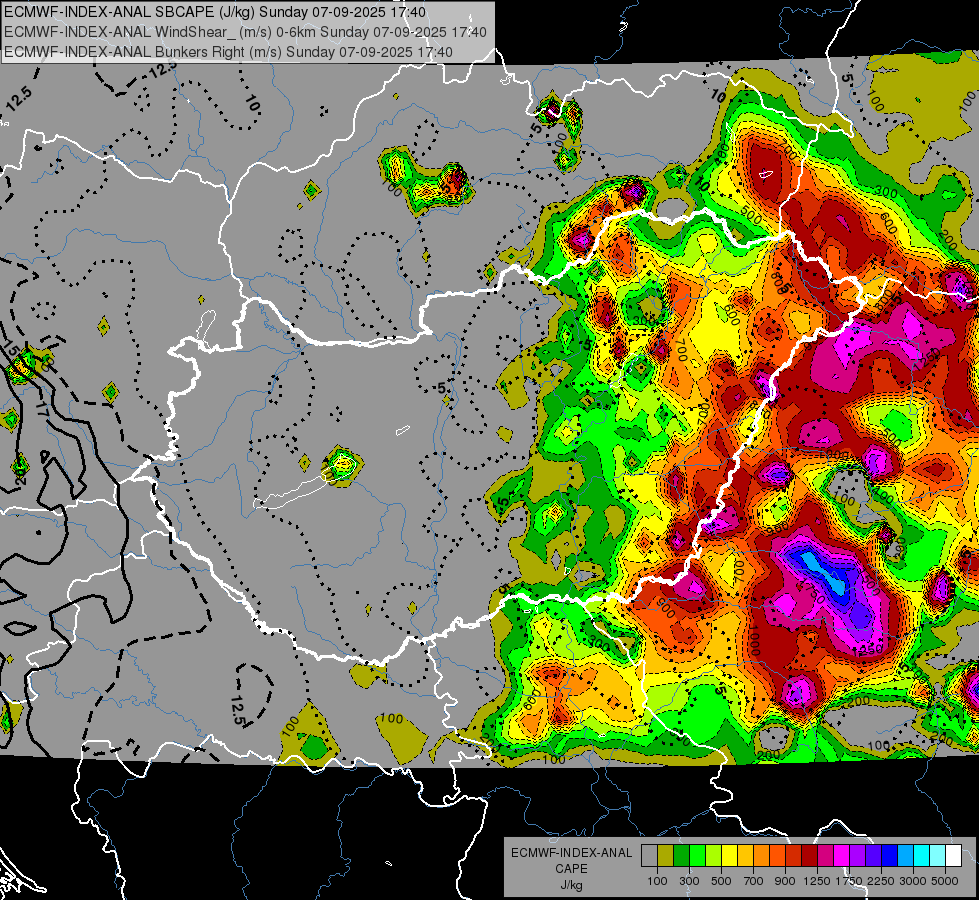
Task: Pick the indigo swatch left of 2250
Action: [873, 855]
